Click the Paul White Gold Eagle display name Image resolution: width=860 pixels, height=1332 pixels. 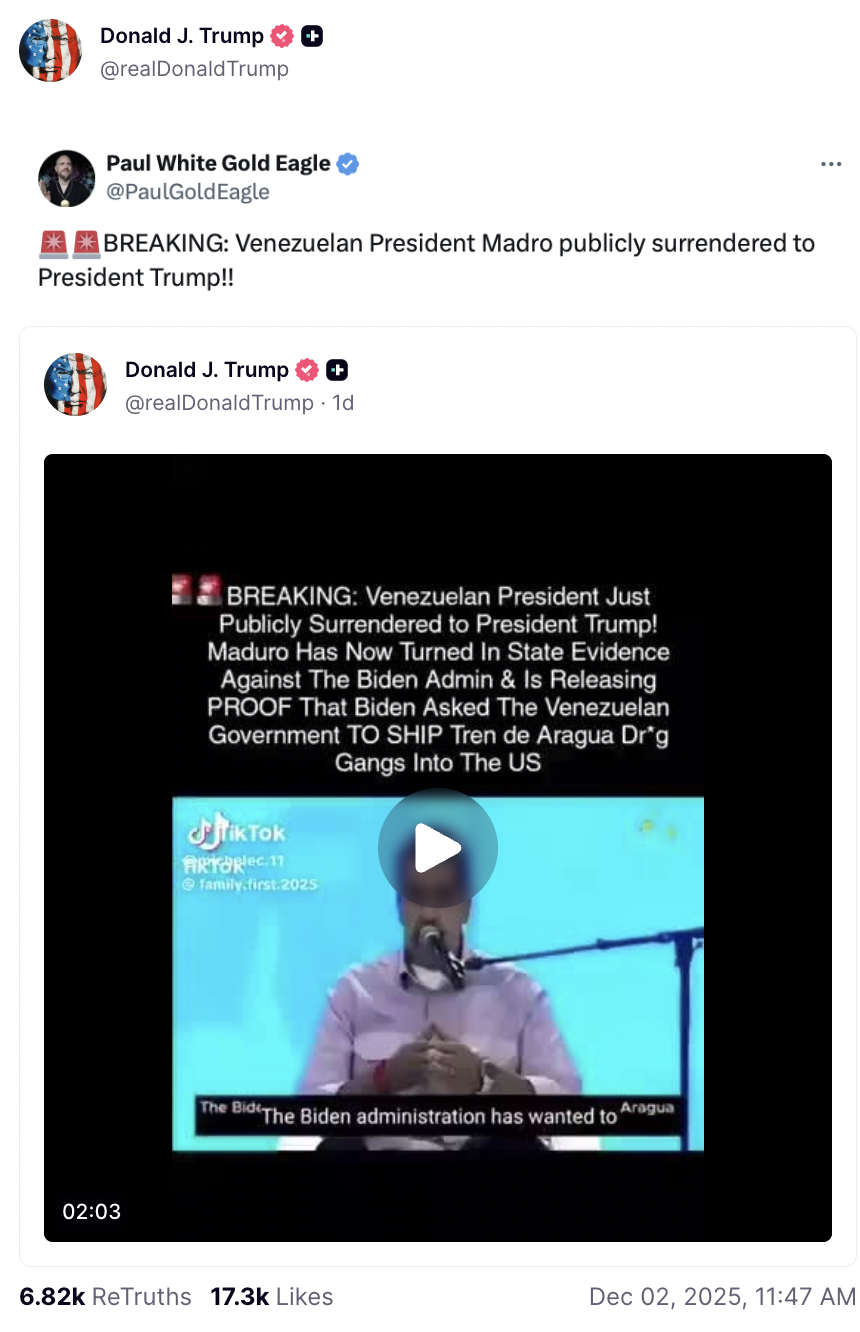(x=218, y=163)
